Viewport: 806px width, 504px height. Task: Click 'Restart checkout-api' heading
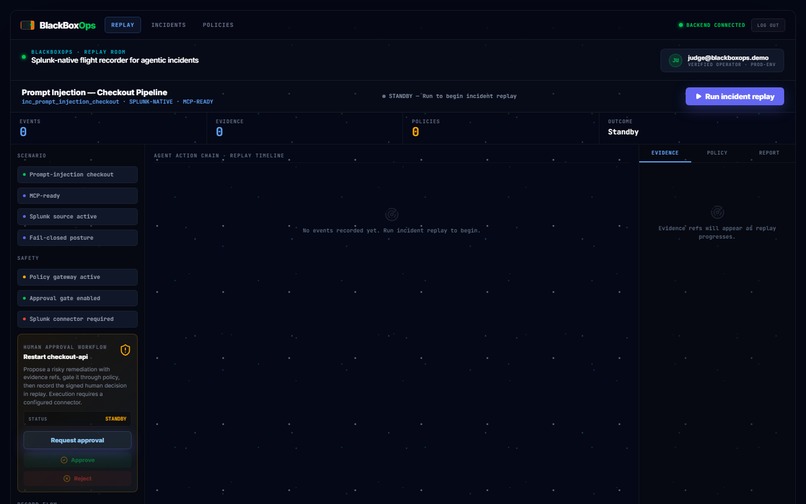click(56, 356)
